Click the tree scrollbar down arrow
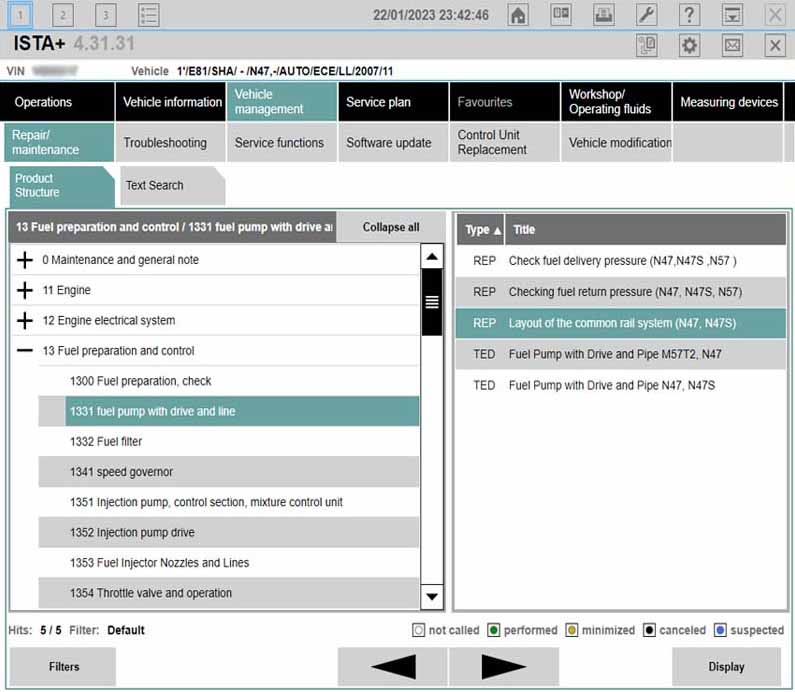 point(432,597)
